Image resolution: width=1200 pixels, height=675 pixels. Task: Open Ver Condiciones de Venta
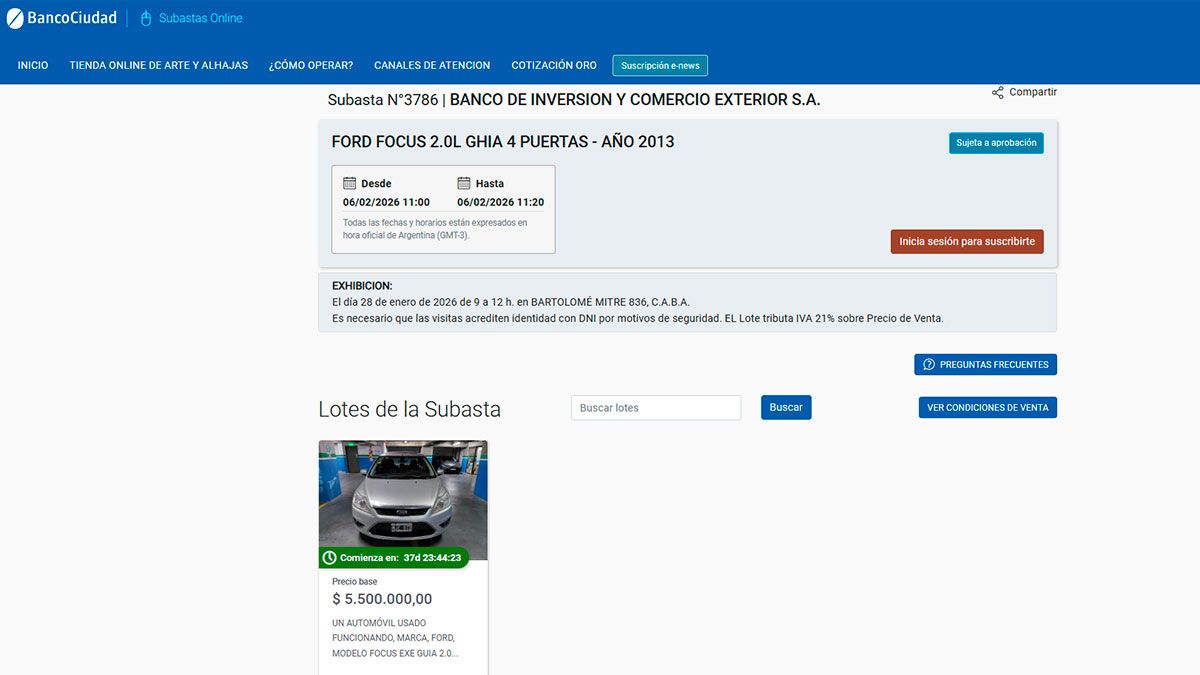click(x=987, y=407)
